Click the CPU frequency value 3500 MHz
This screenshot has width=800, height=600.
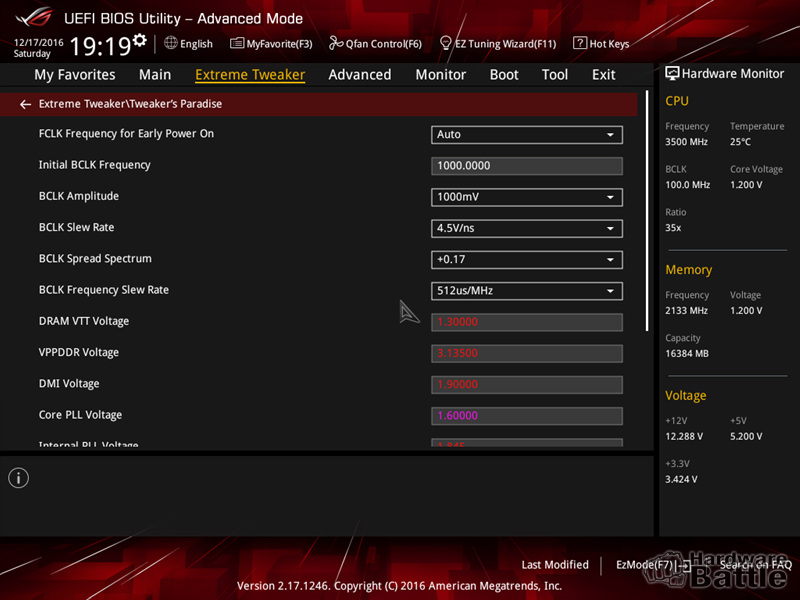686,142
